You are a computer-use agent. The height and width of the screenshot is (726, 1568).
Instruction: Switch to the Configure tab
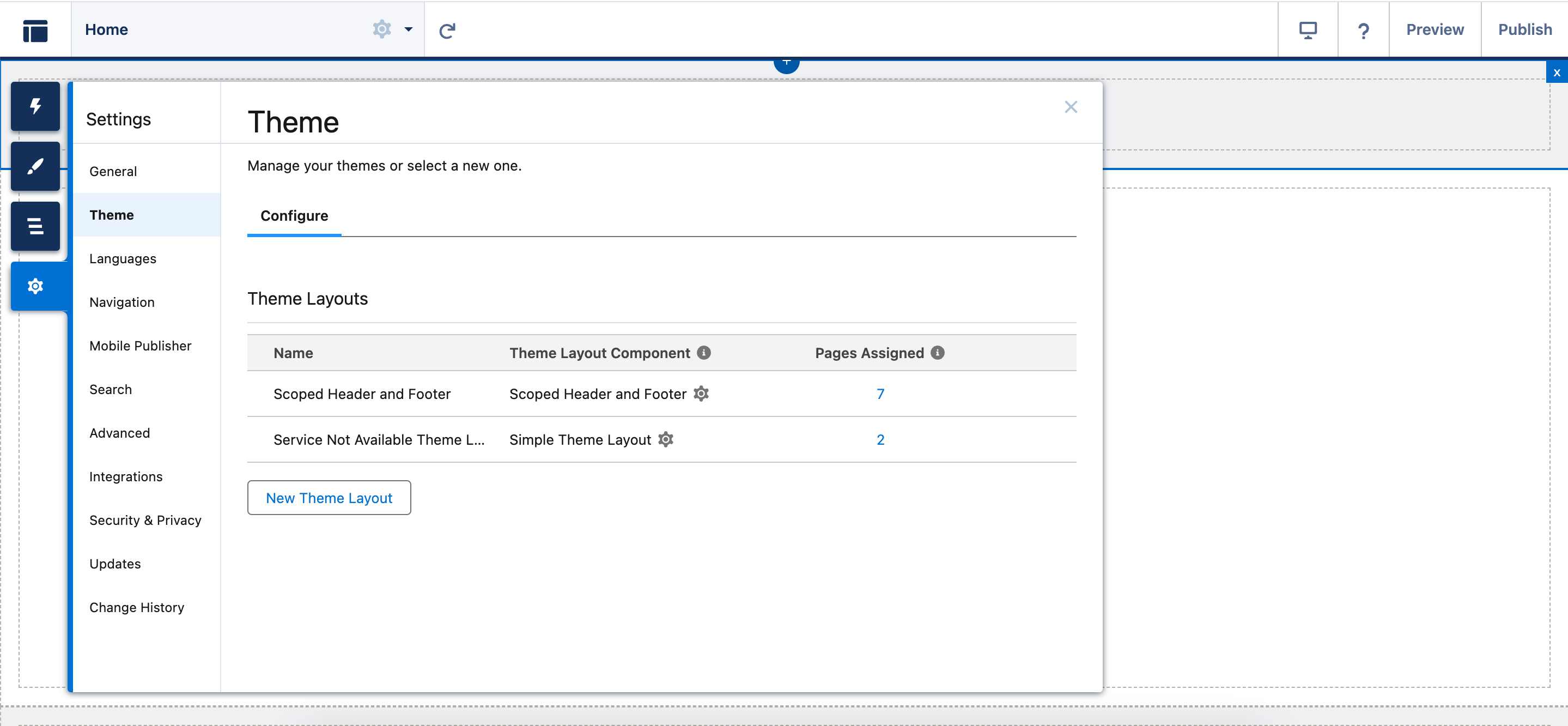[x=294, y=216]
